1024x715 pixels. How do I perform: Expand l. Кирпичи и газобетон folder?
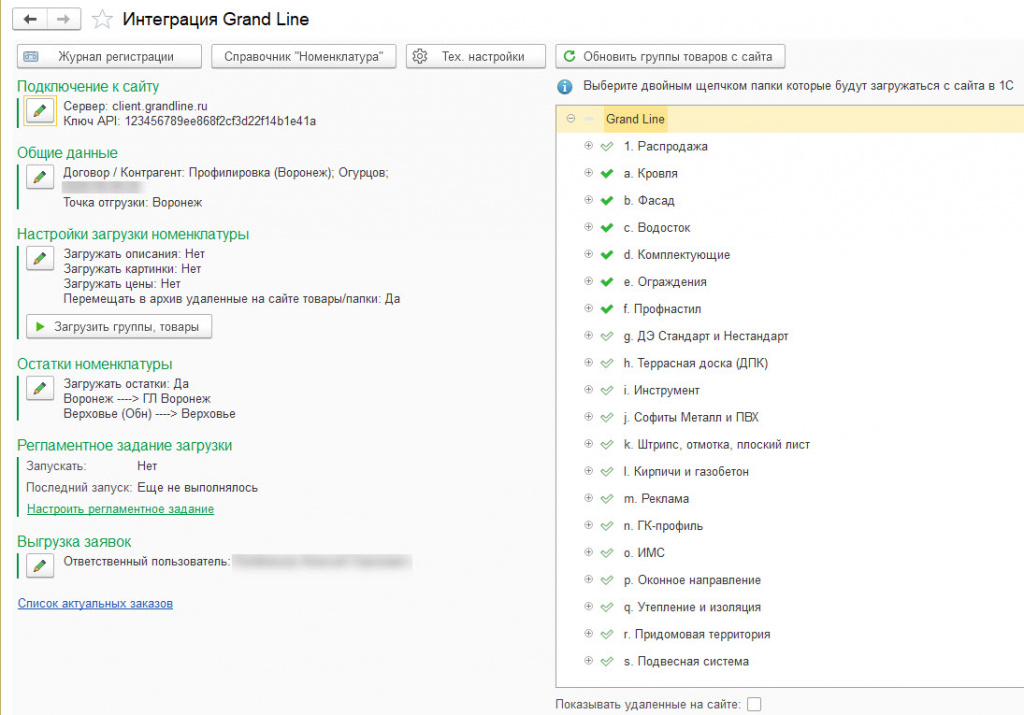point(588,471)
